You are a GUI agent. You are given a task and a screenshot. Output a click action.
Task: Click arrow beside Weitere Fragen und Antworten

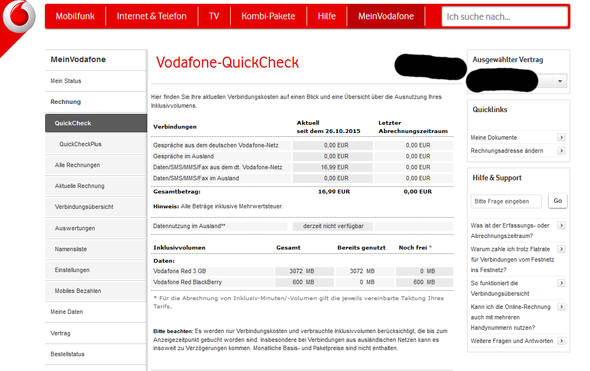coord(561,341)
